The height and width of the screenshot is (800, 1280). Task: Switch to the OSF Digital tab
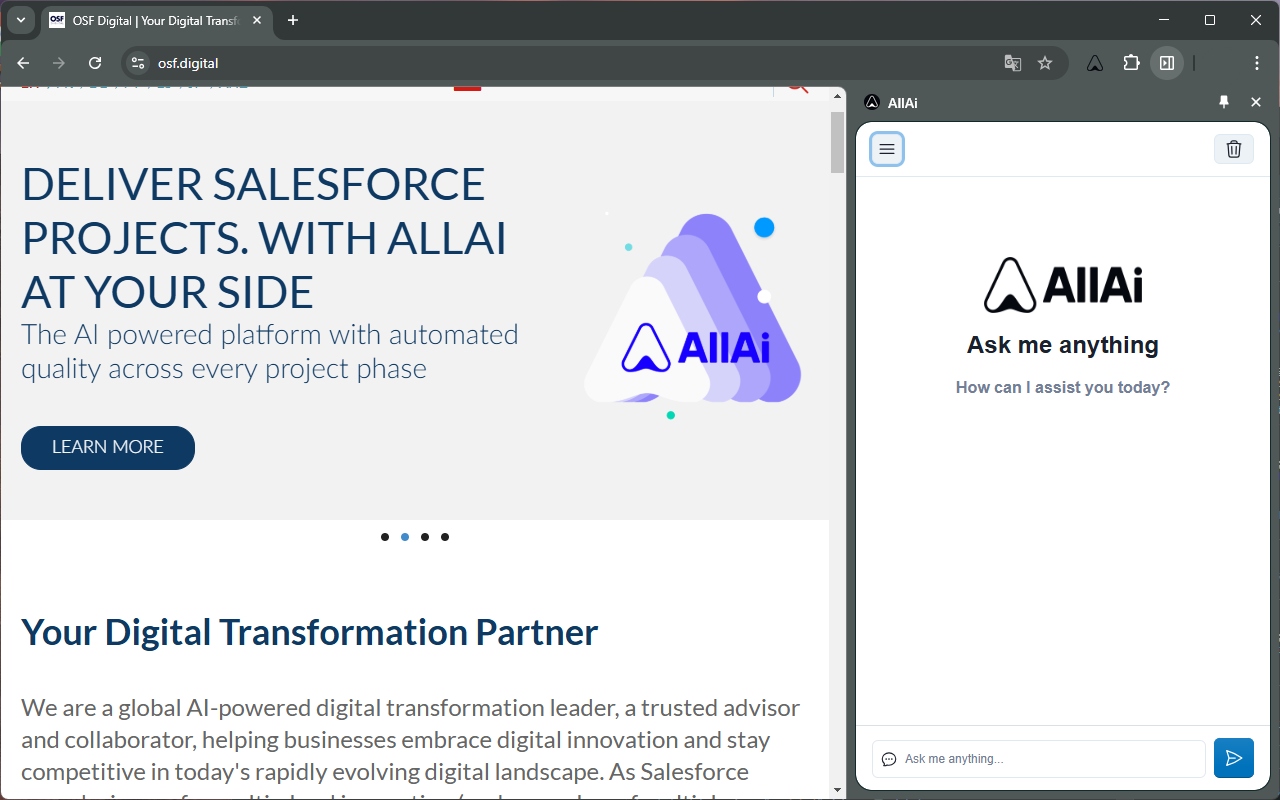point(150,20)
